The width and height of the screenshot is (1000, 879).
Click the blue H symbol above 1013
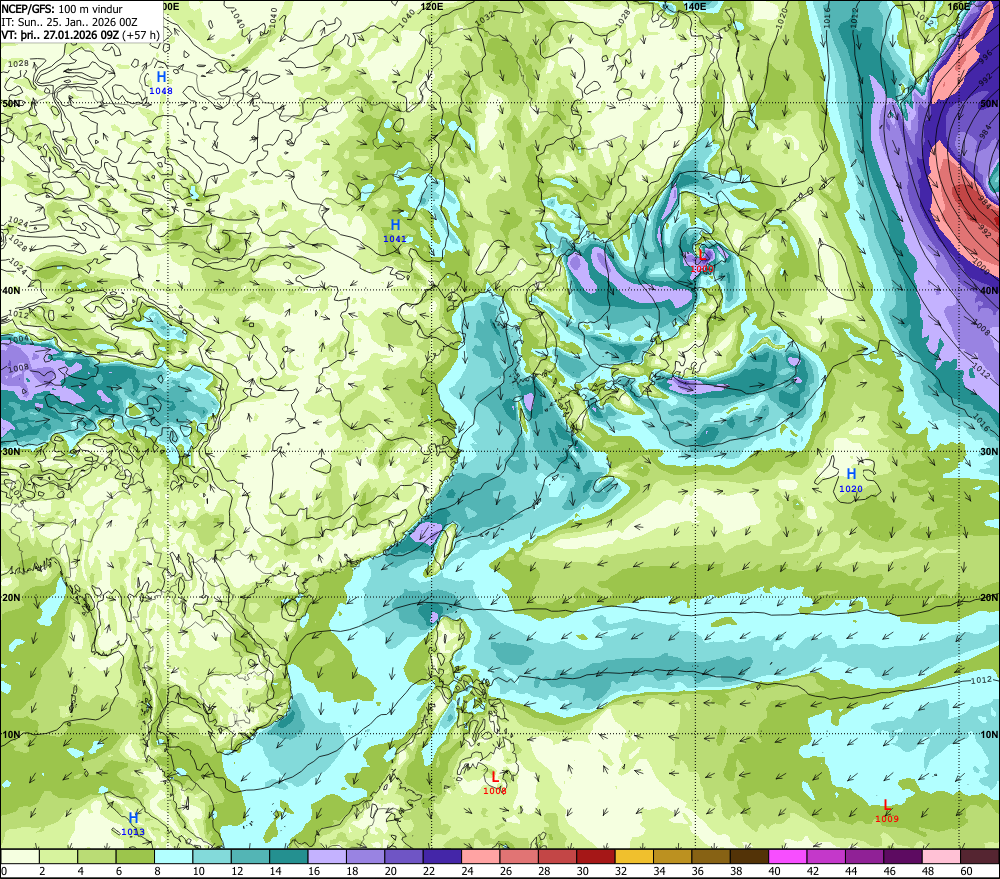tap(133, 818)
